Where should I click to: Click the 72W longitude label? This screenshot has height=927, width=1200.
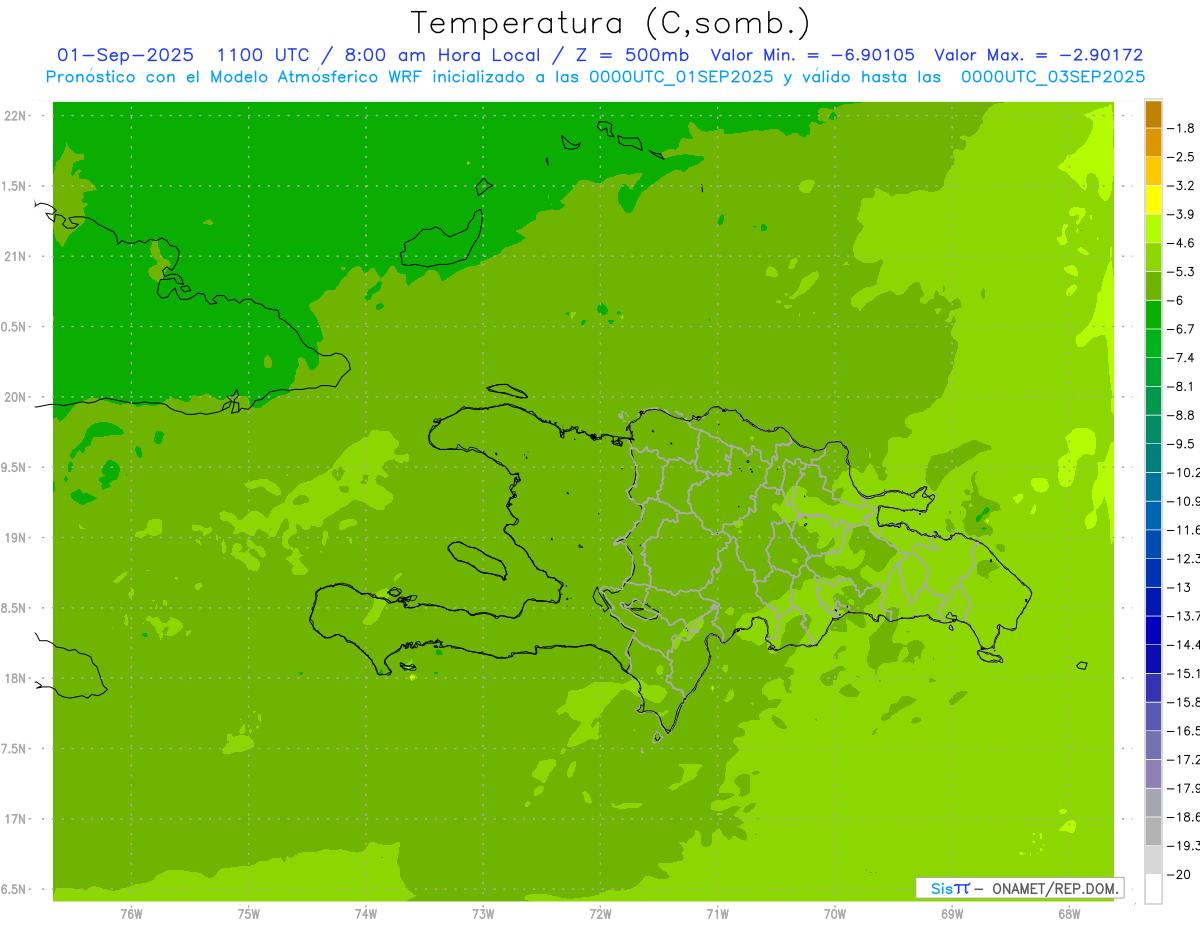(600, 913)
